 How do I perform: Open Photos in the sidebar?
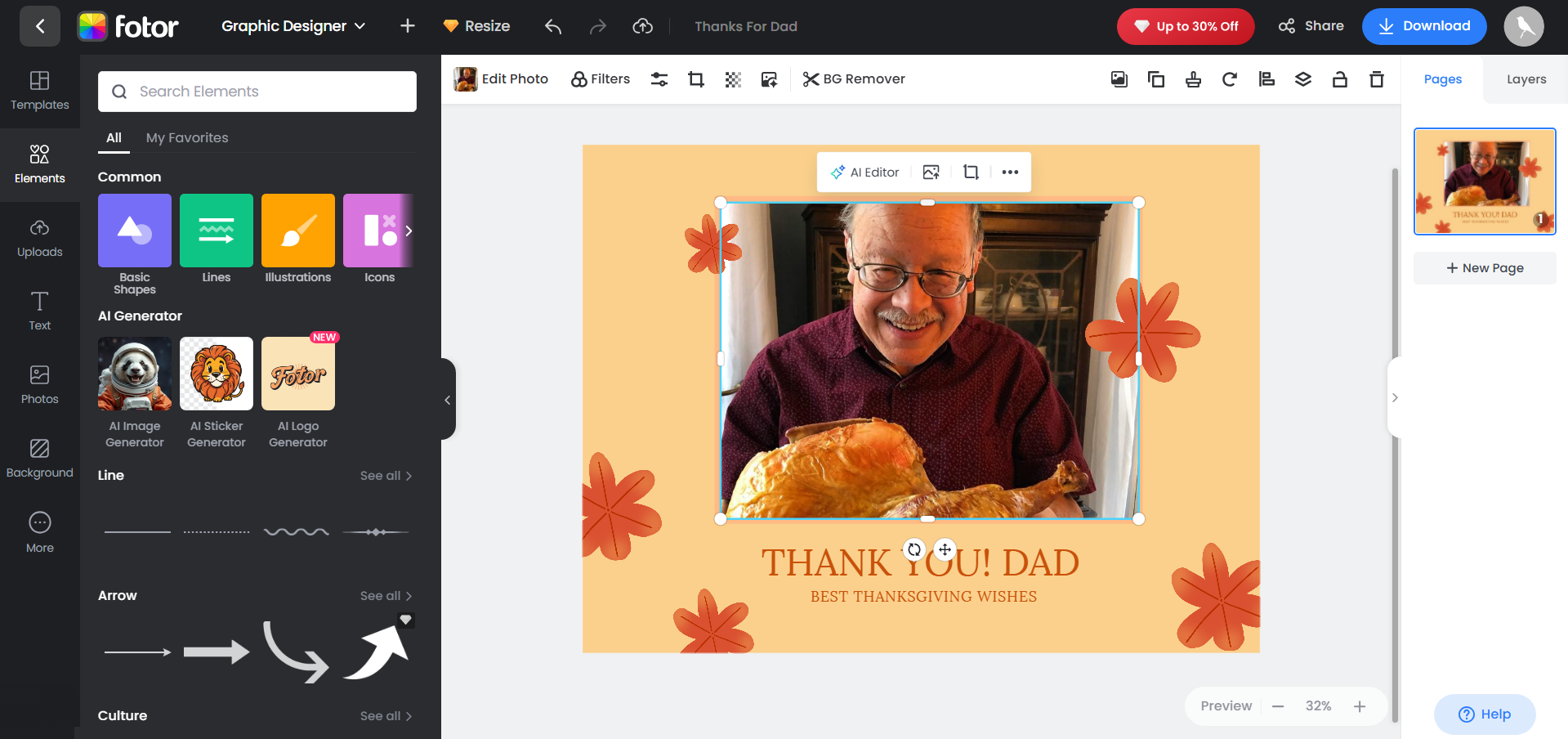(x=39, y=385)
